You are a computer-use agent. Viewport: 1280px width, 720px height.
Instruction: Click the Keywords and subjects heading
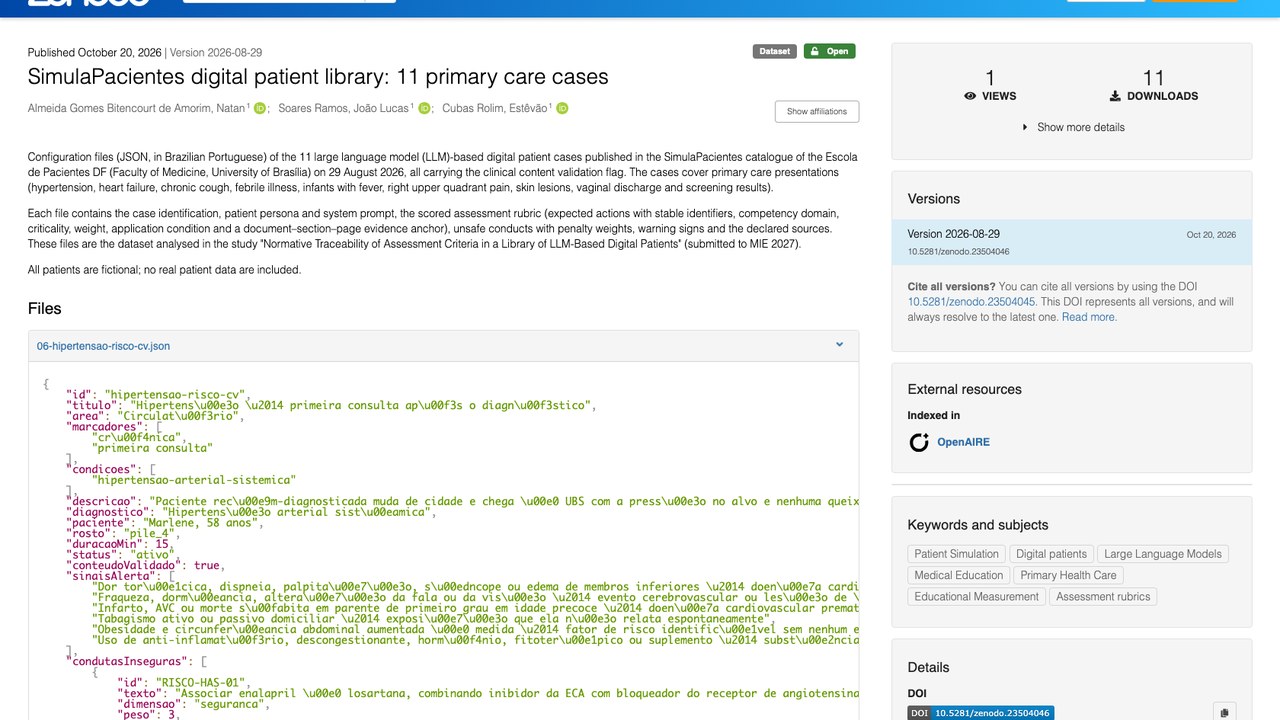click(x=978, y=525)
